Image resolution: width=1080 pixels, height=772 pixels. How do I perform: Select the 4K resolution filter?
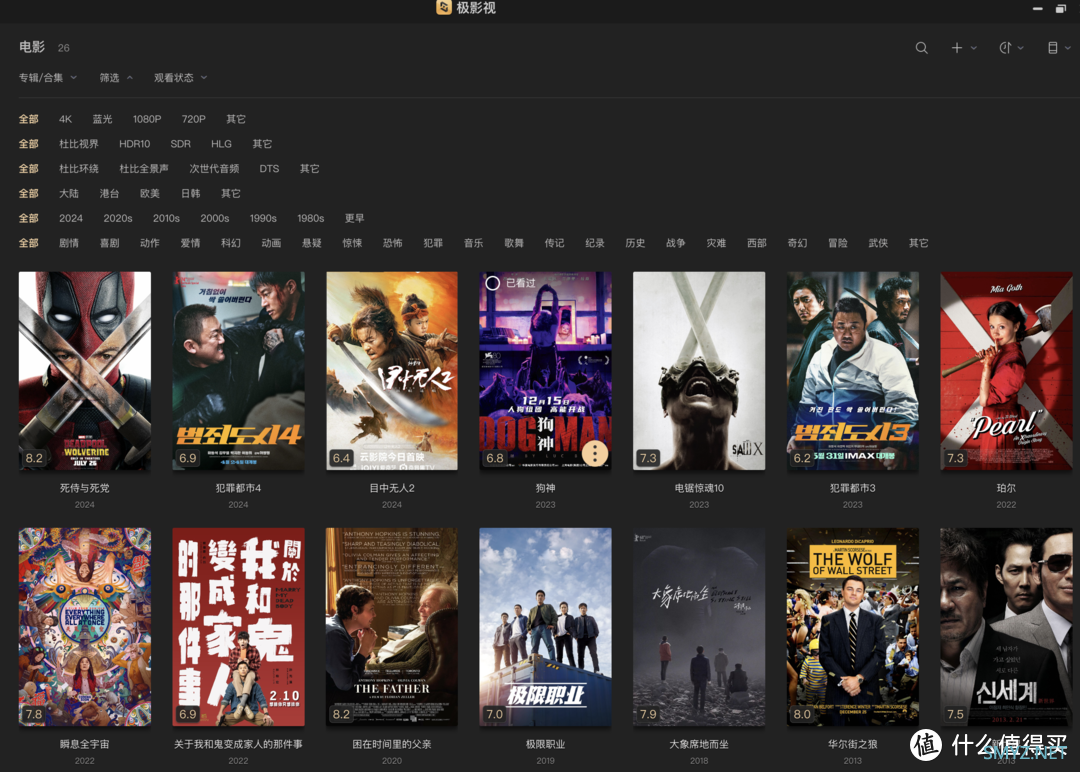click(x=65, y=119)
